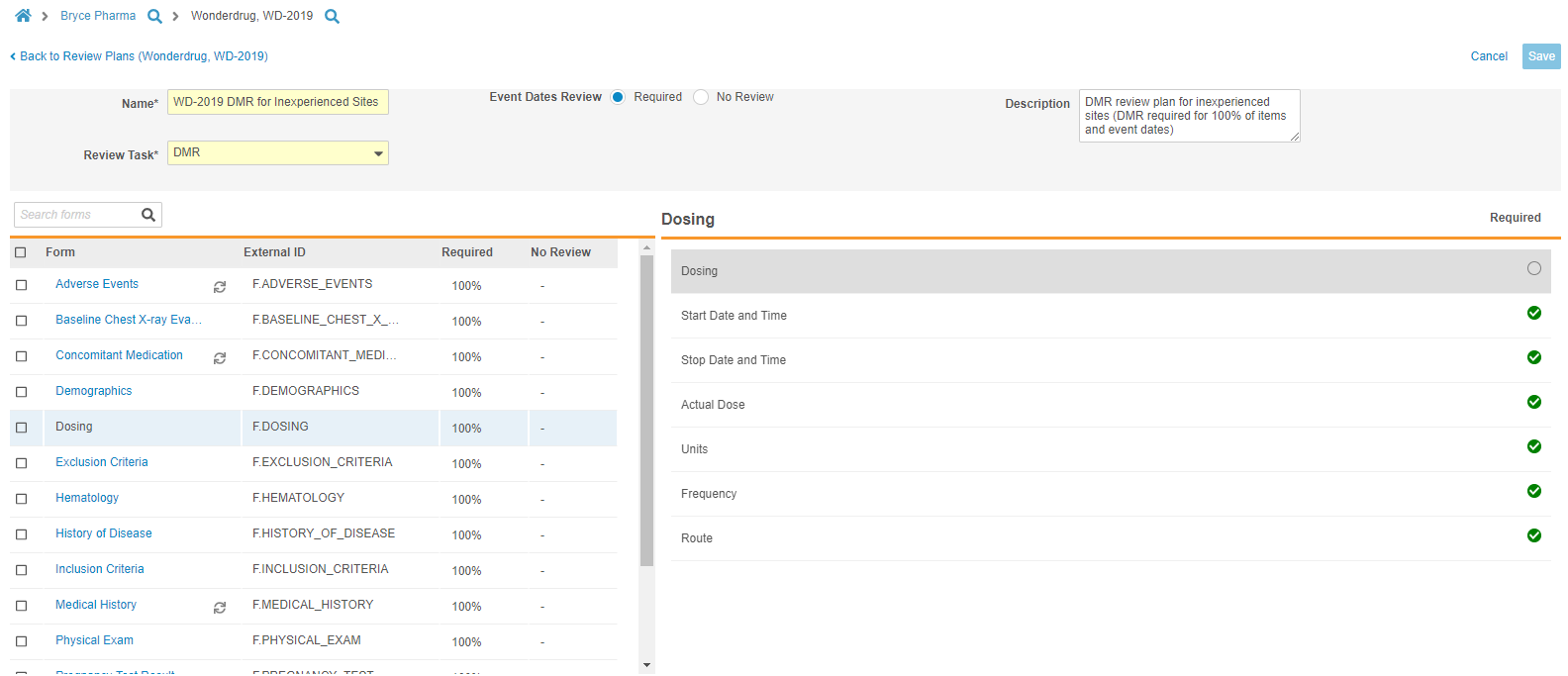Select No Review for Event Dates Review

point(701,97)
